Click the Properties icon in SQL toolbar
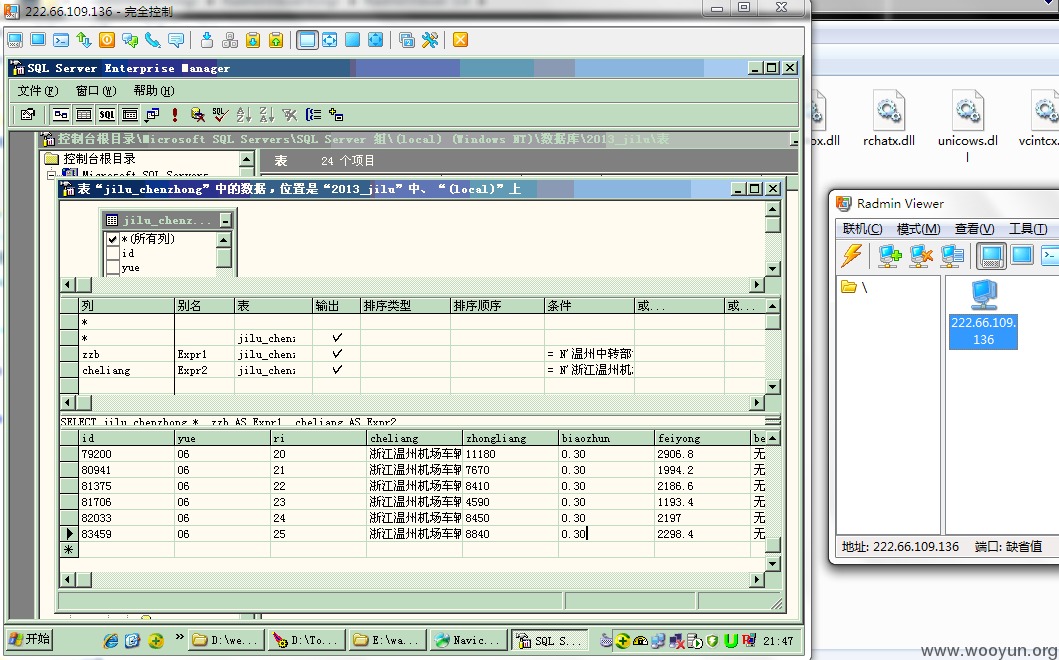Viewport: 1059px width, 660px height. (28, 115)
